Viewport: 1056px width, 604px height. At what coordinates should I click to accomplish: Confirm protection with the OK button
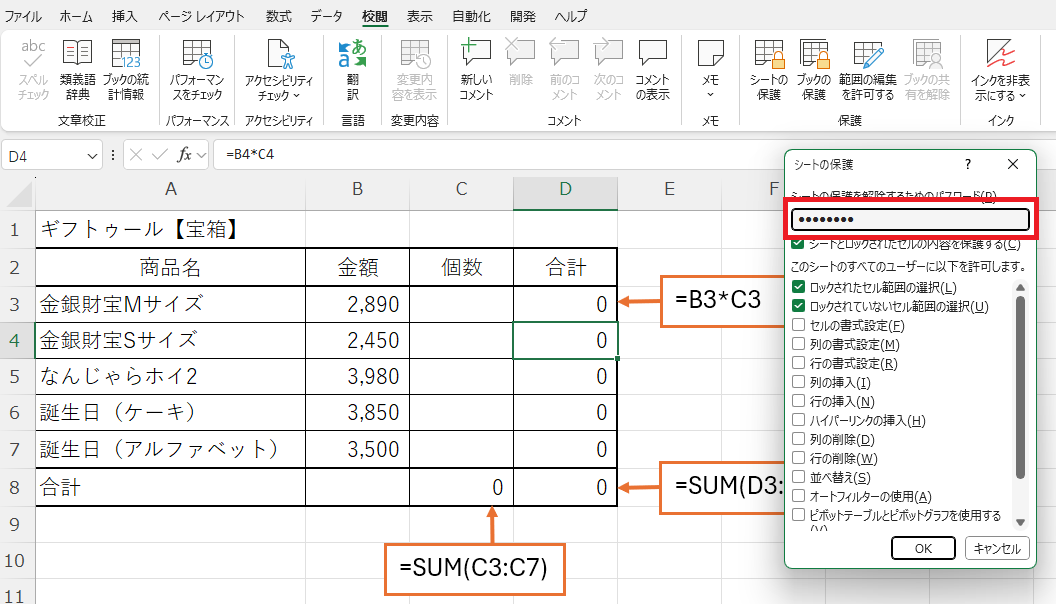tap(923, 548)
